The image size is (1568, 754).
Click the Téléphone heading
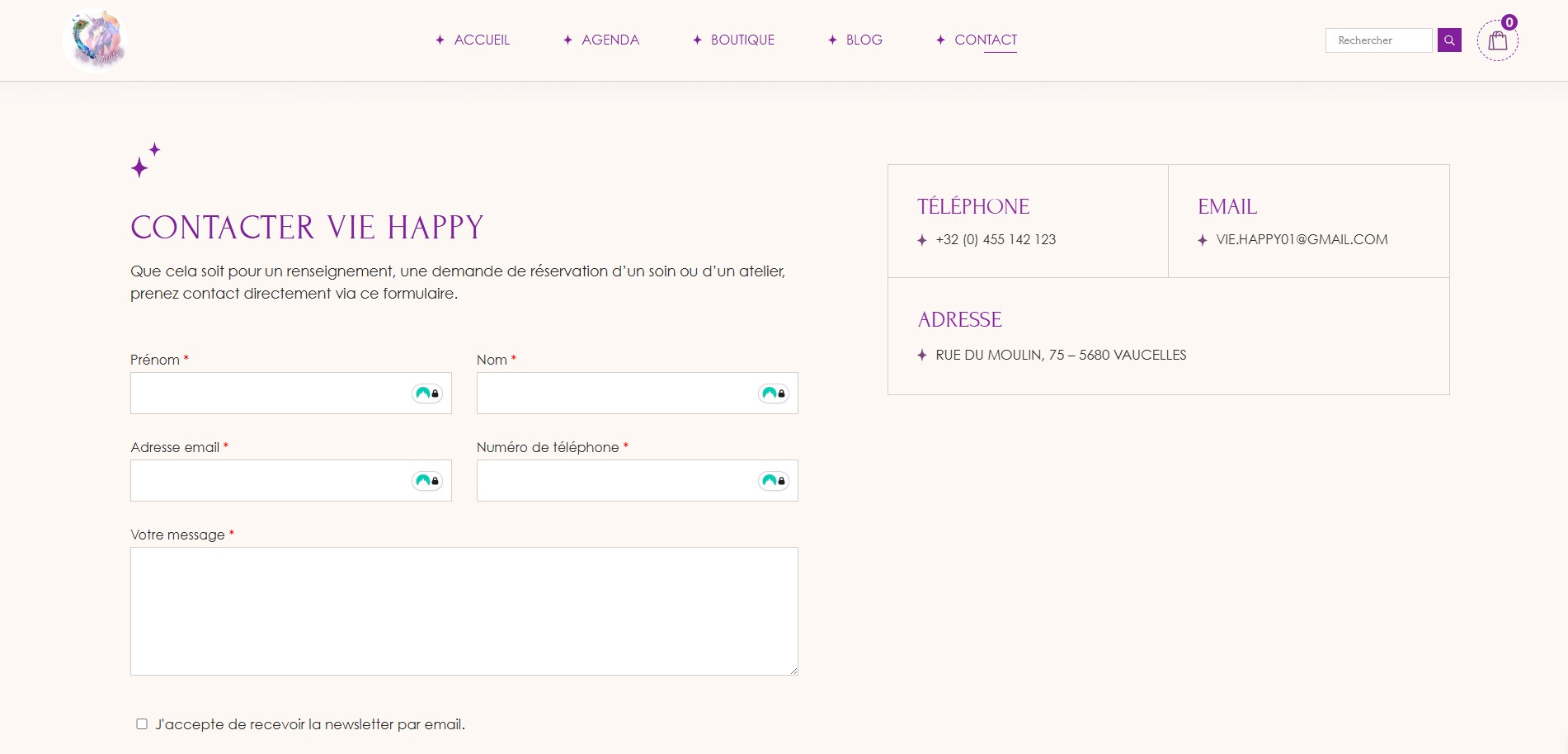pyautogui.click(x=973, y=206)
